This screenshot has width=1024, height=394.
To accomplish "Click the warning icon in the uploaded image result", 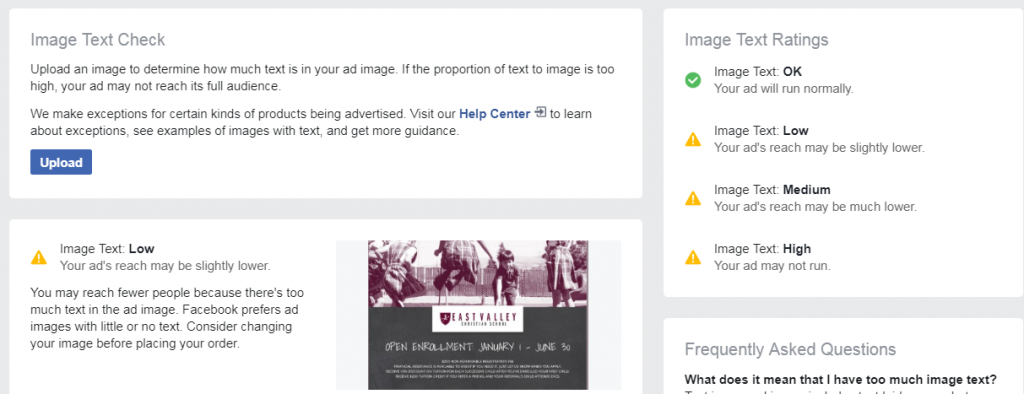I will coord(39,257).
